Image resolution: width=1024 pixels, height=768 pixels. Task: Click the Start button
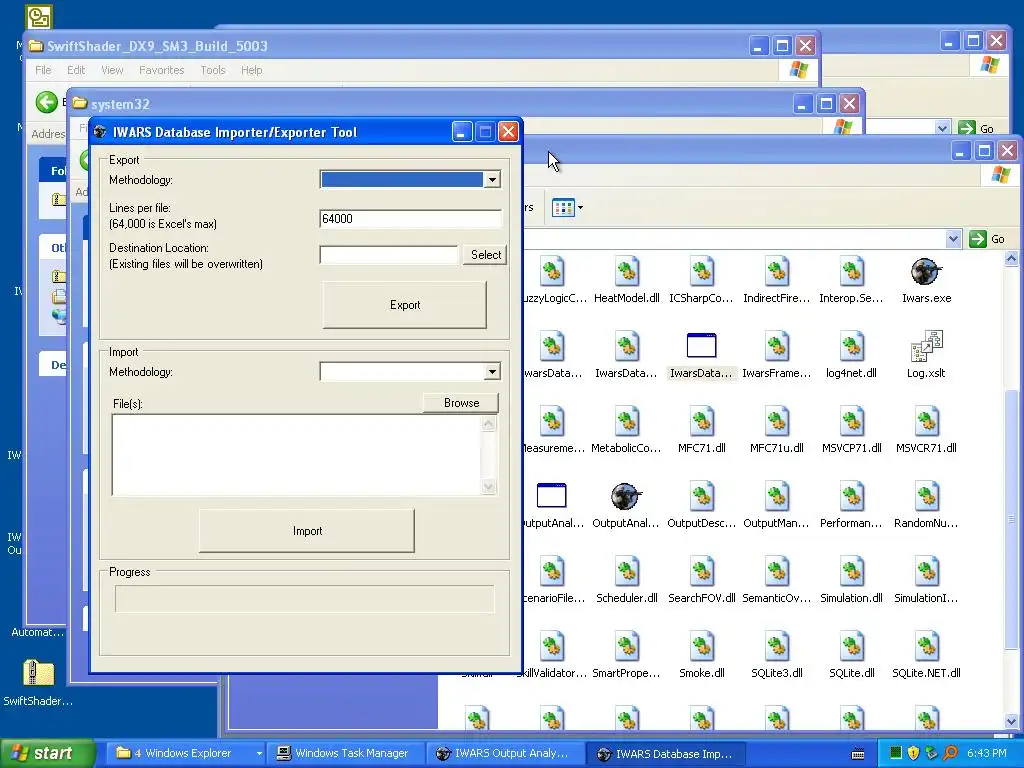46,754
